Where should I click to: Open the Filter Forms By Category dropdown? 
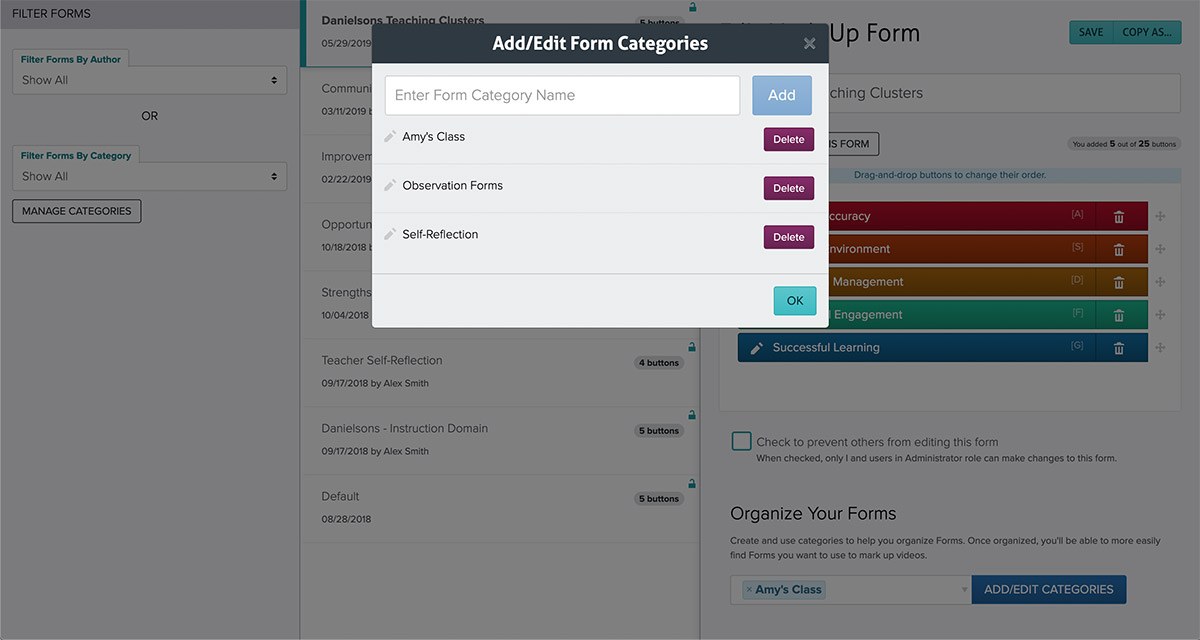(x=148, y=175)
